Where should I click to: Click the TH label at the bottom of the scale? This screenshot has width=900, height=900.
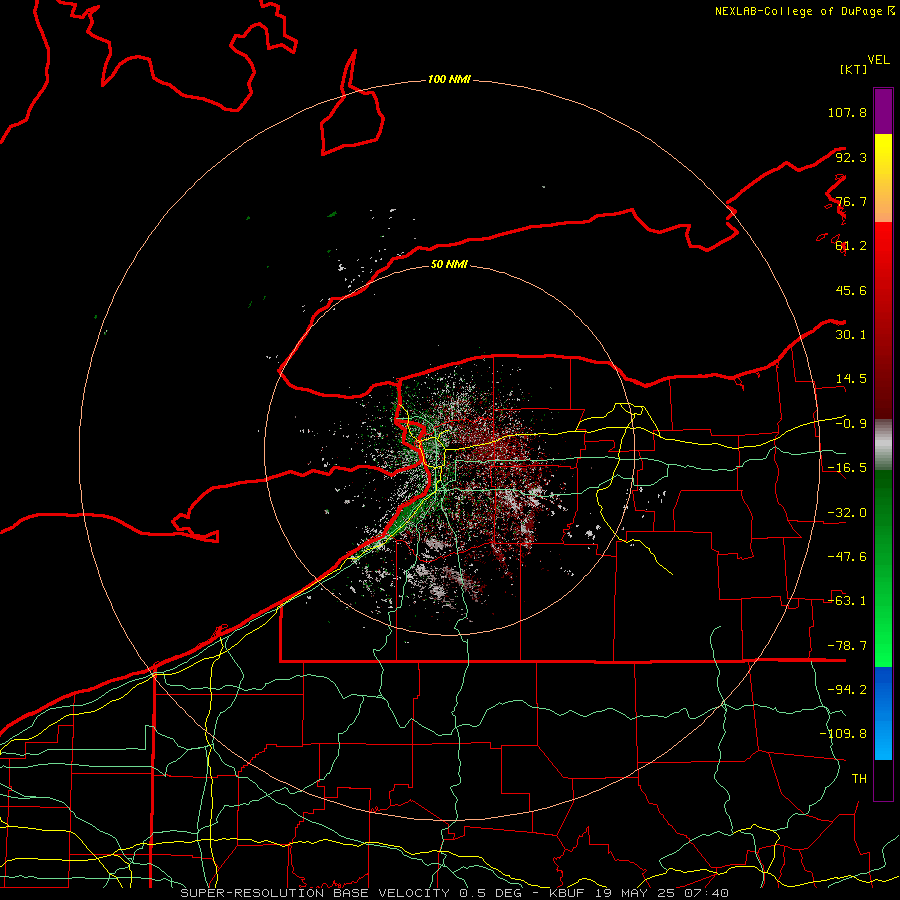pyautogui.click(x=859, y=778)
